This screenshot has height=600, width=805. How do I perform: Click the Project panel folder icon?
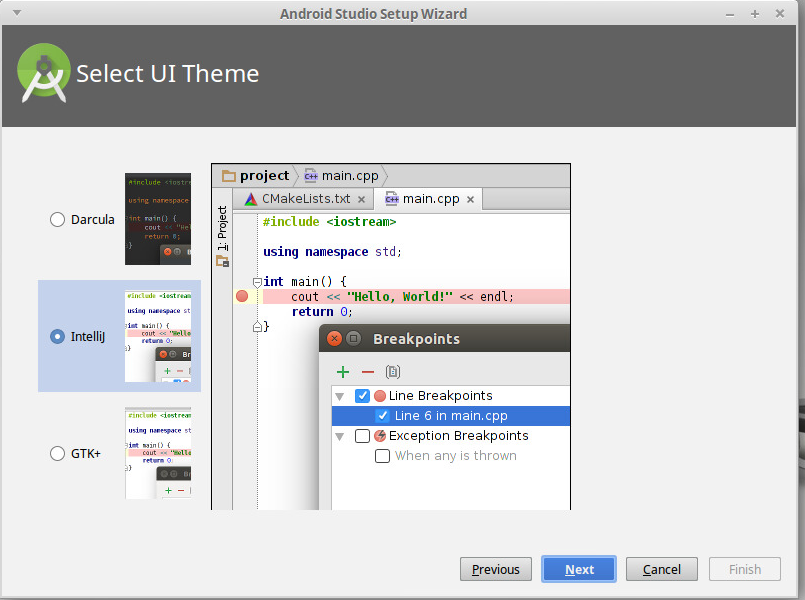coord(222,261)
